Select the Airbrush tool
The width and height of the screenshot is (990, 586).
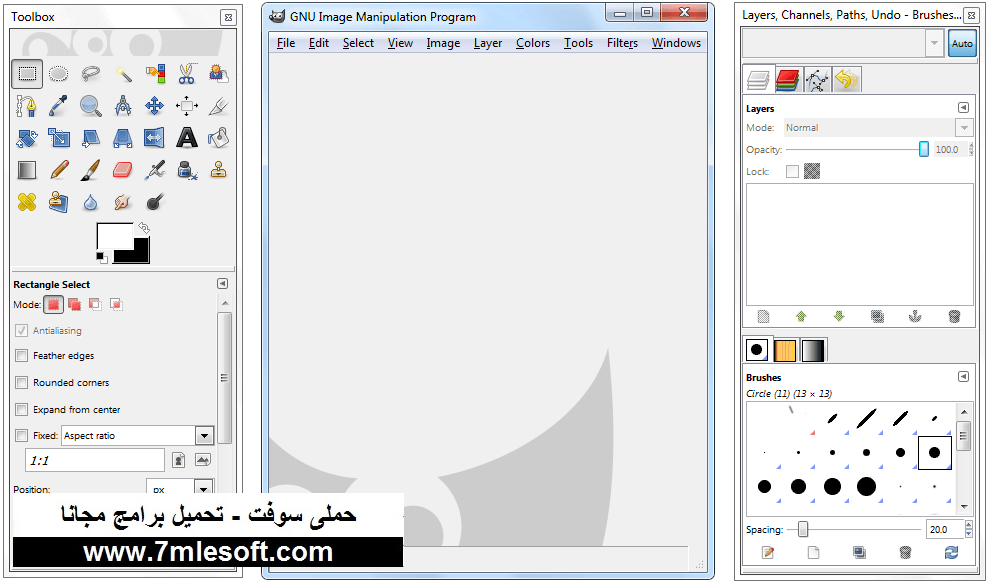(x=155, y=170)
